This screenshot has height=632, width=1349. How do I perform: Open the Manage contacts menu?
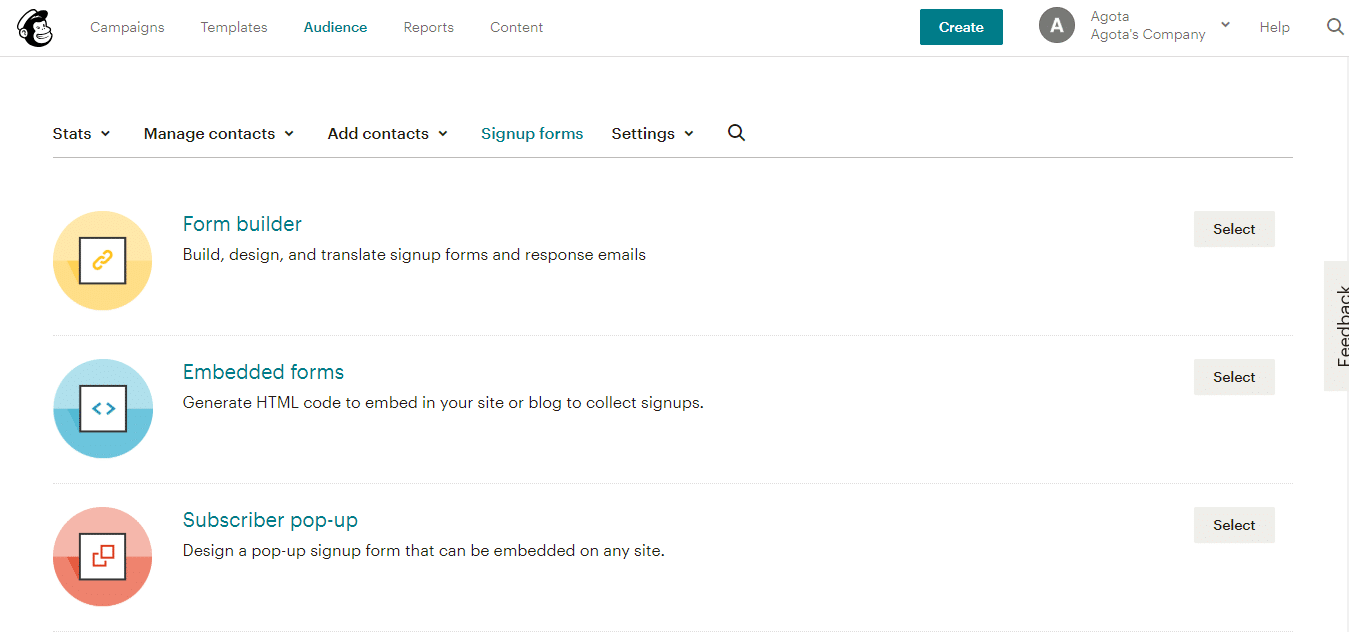[218, 133]
